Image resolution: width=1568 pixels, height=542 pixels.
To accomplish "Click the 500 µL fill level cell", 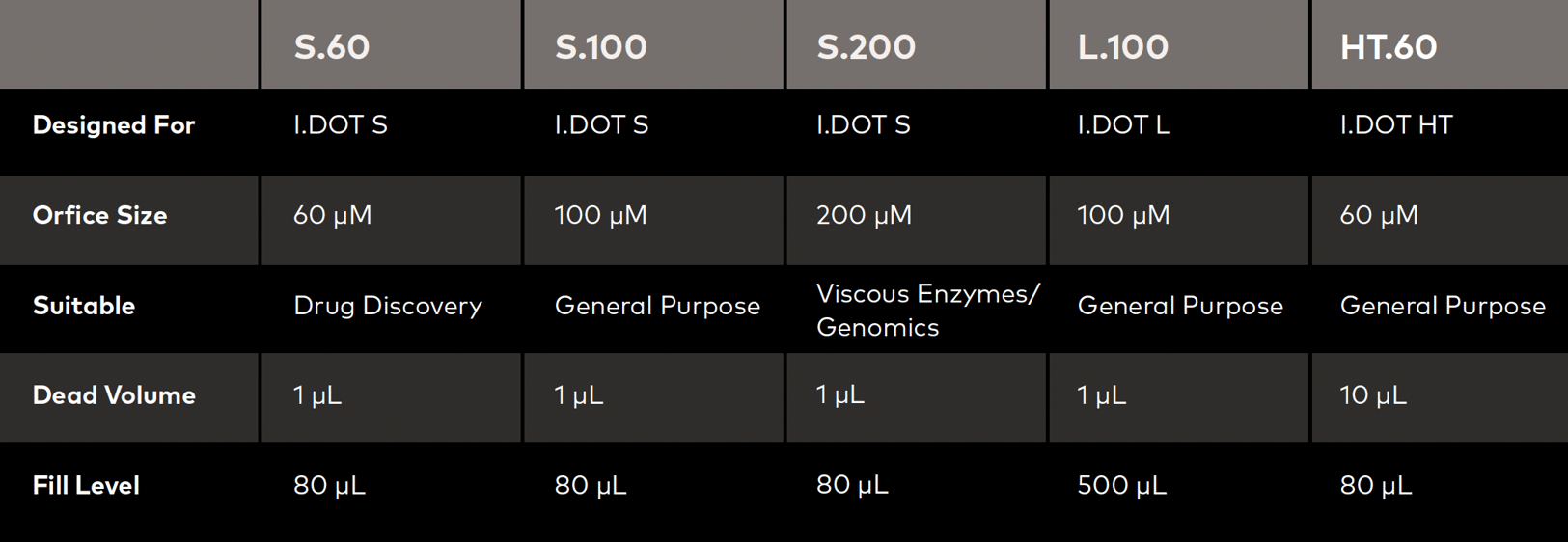I will [1121, 485].
